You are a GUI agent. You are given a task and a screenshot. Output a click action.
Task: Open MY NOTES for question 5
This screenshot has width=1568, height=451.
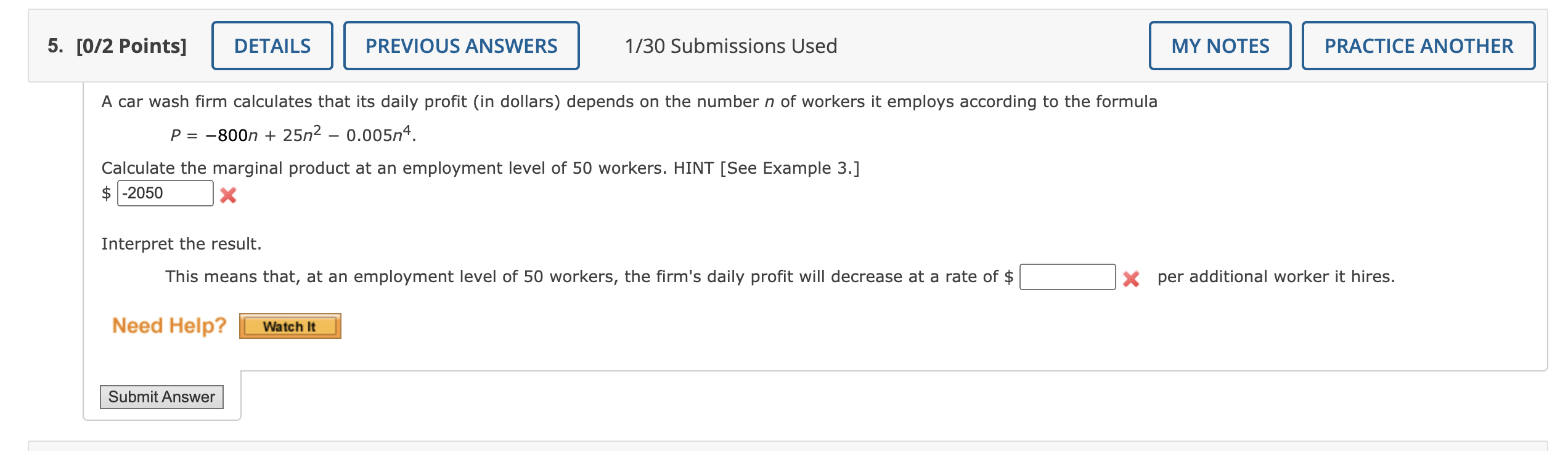coord(1219,45)
